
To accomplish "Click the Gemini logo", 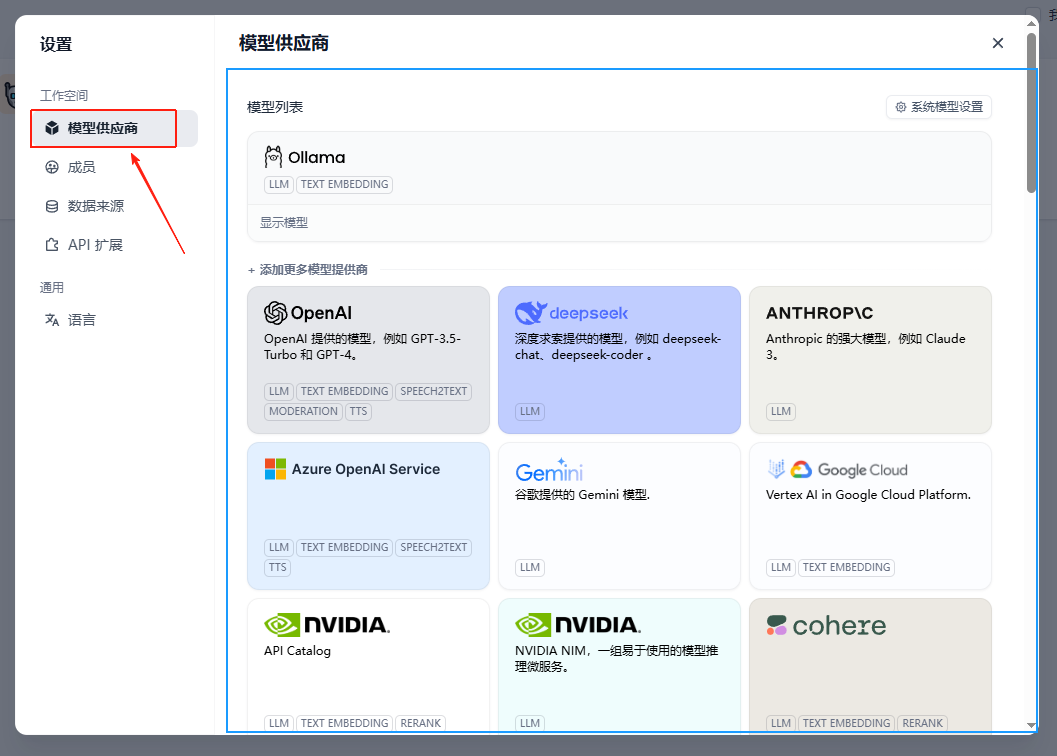I will pyautogui.click(x=549, y=472).
